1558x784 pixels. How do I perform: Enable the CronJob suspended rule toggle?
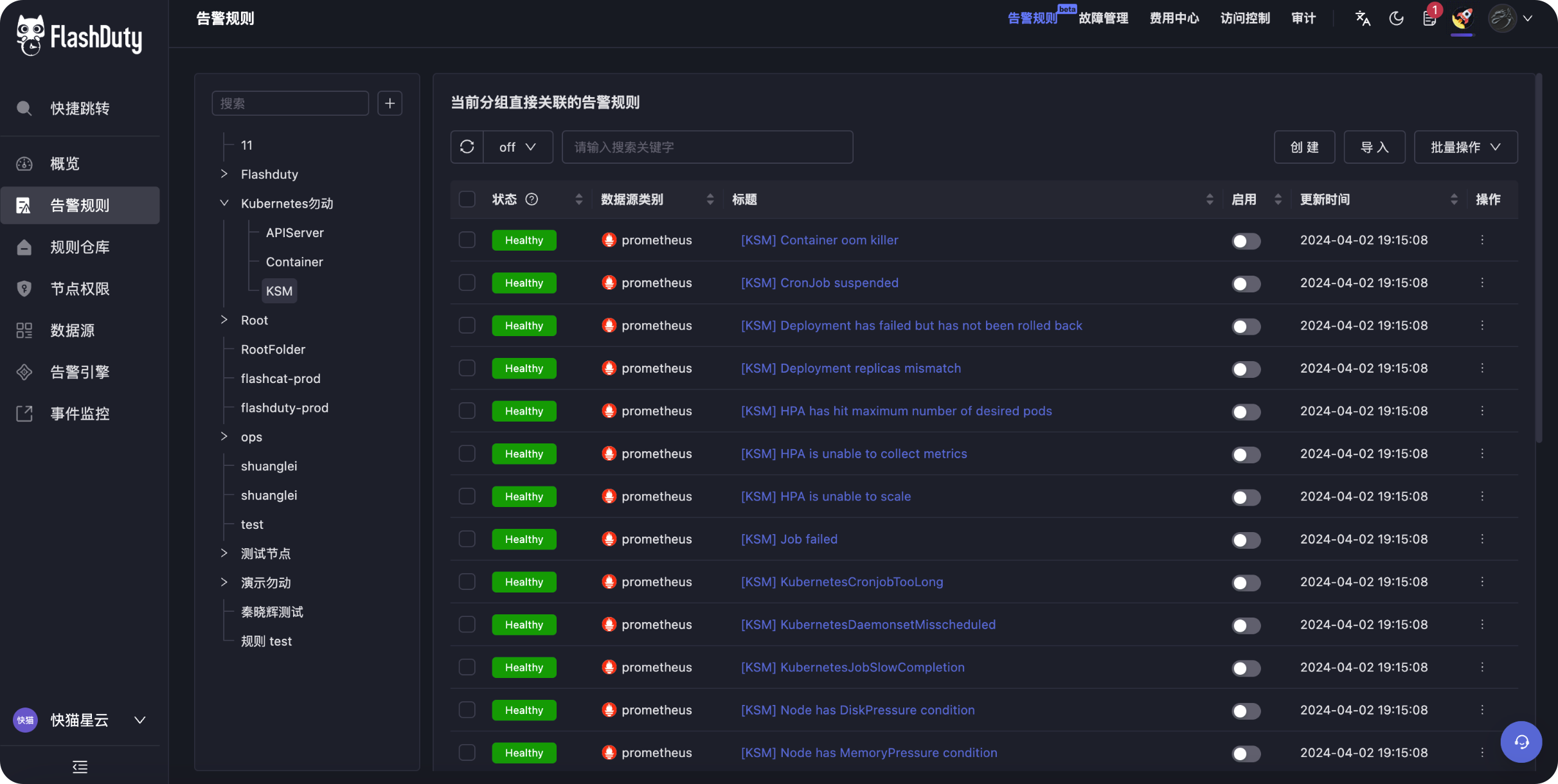tap(1246, 284)
